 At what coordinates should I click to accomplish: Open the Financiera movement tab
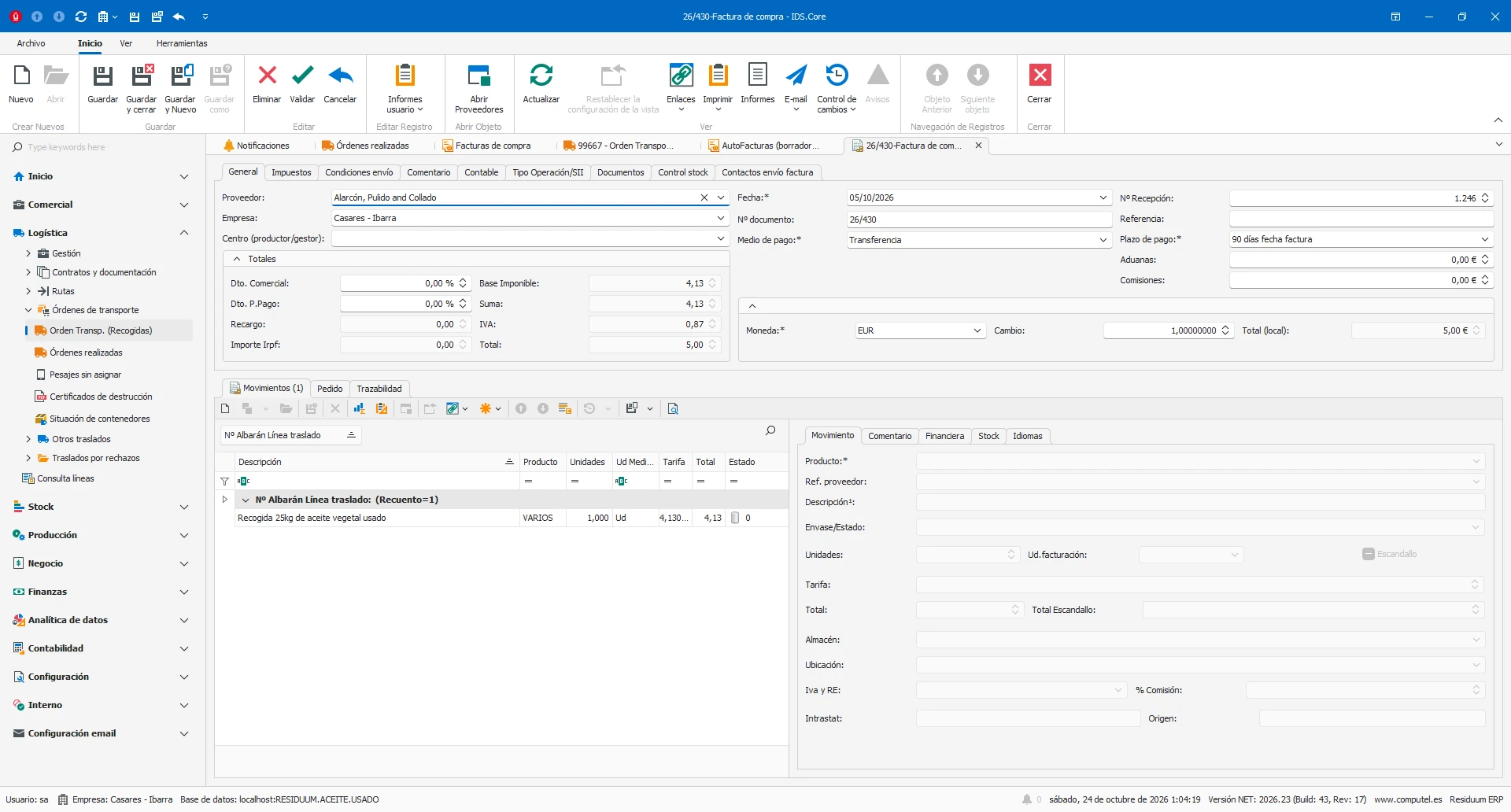pos(944,436)
